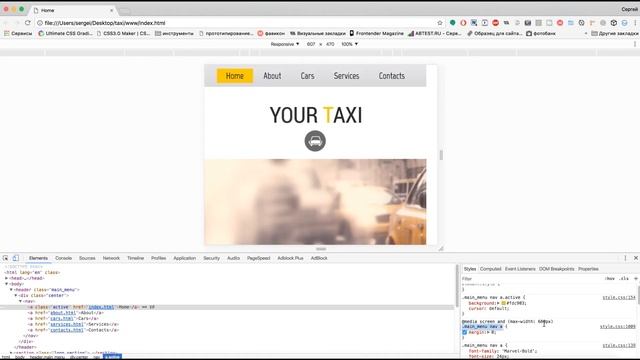Click the header.main_menu breadcrumb

[x=47, y=357]
